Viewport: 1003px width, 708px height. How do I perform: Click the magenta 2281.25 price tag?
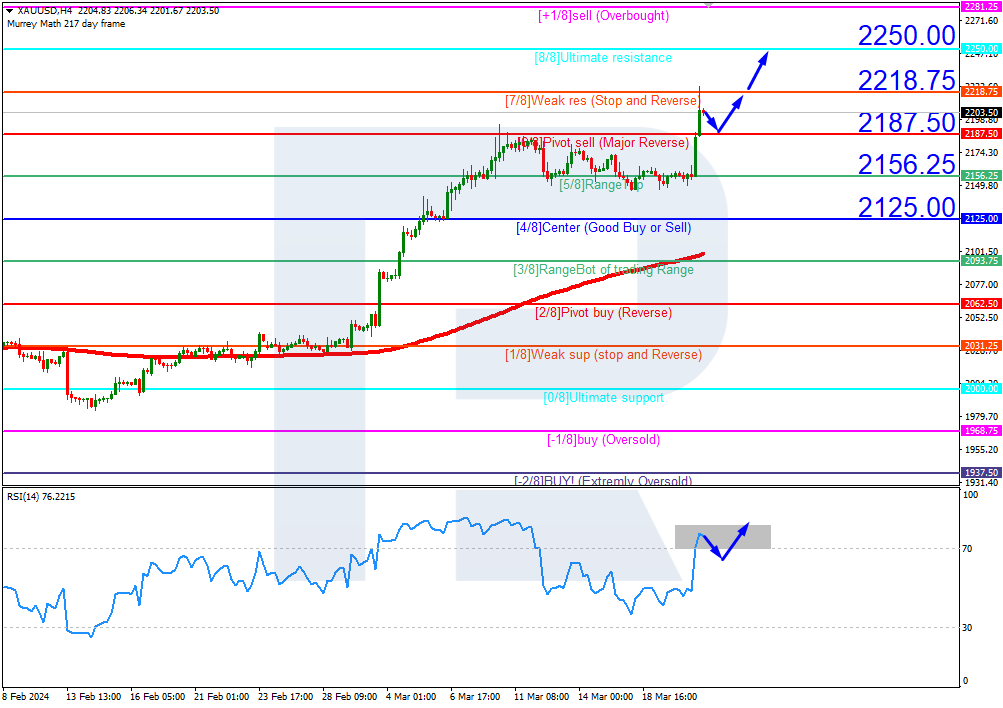click(980, 6)
